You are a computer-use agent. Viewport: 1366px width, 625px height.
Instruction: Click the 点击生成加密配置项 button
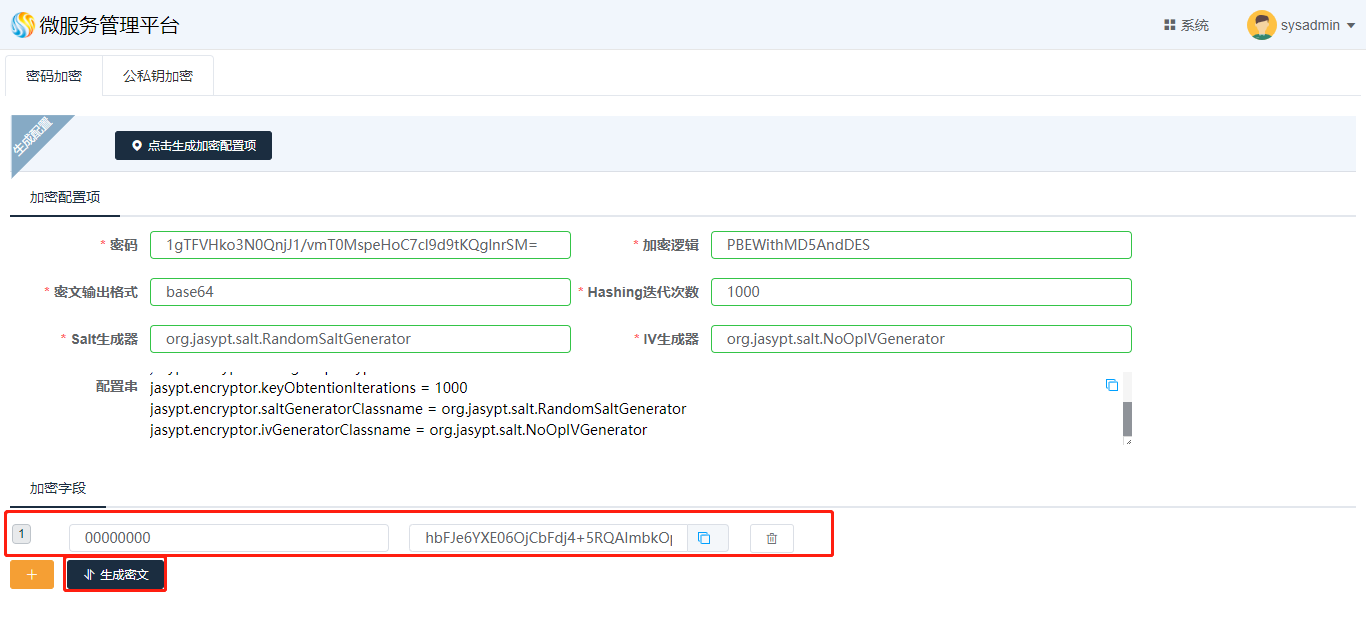(x=193, y=146)
